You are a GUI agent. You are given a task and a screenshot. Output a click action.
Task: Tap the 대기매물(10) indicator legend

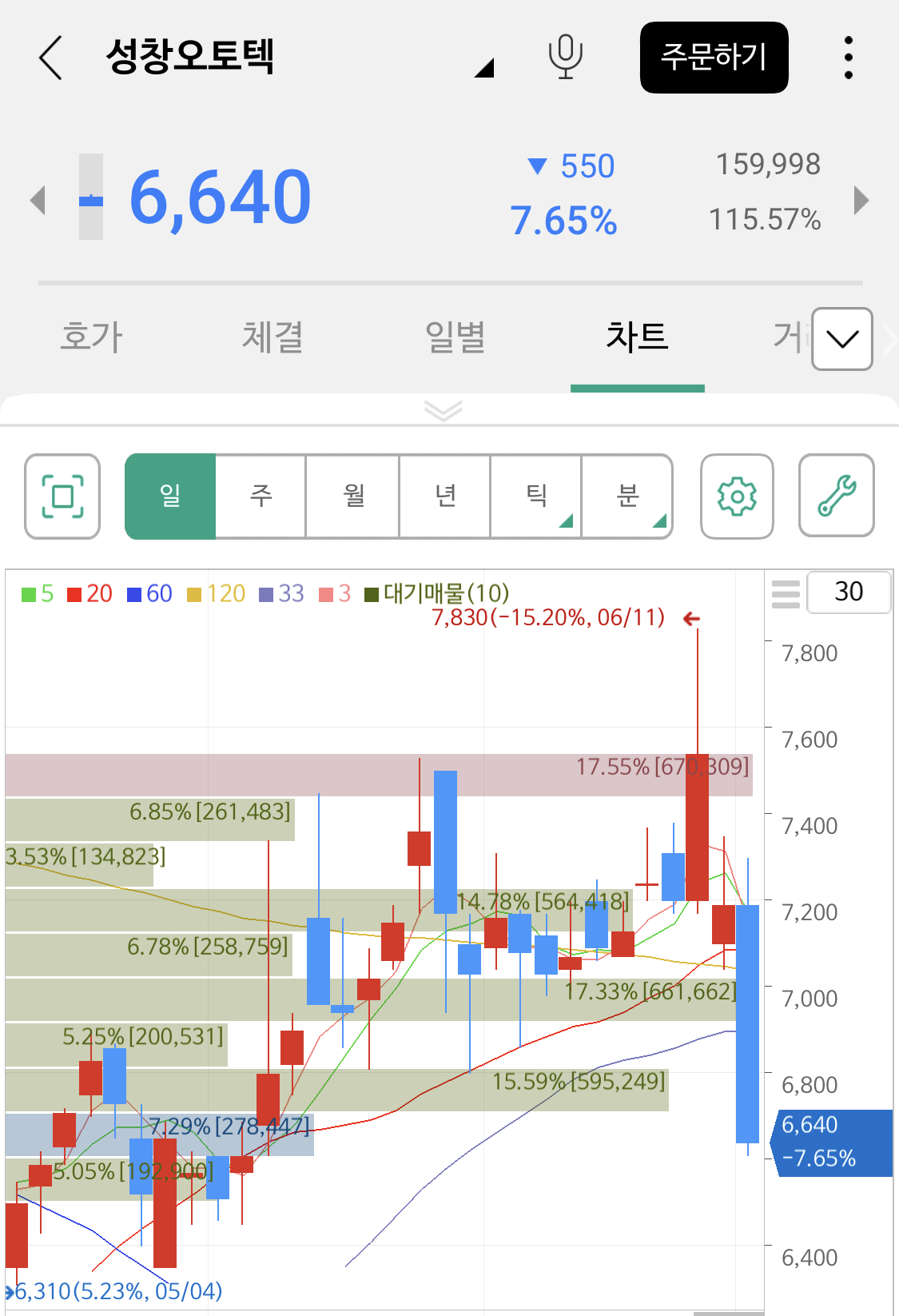pyautogui.click(x=437, y=594)
